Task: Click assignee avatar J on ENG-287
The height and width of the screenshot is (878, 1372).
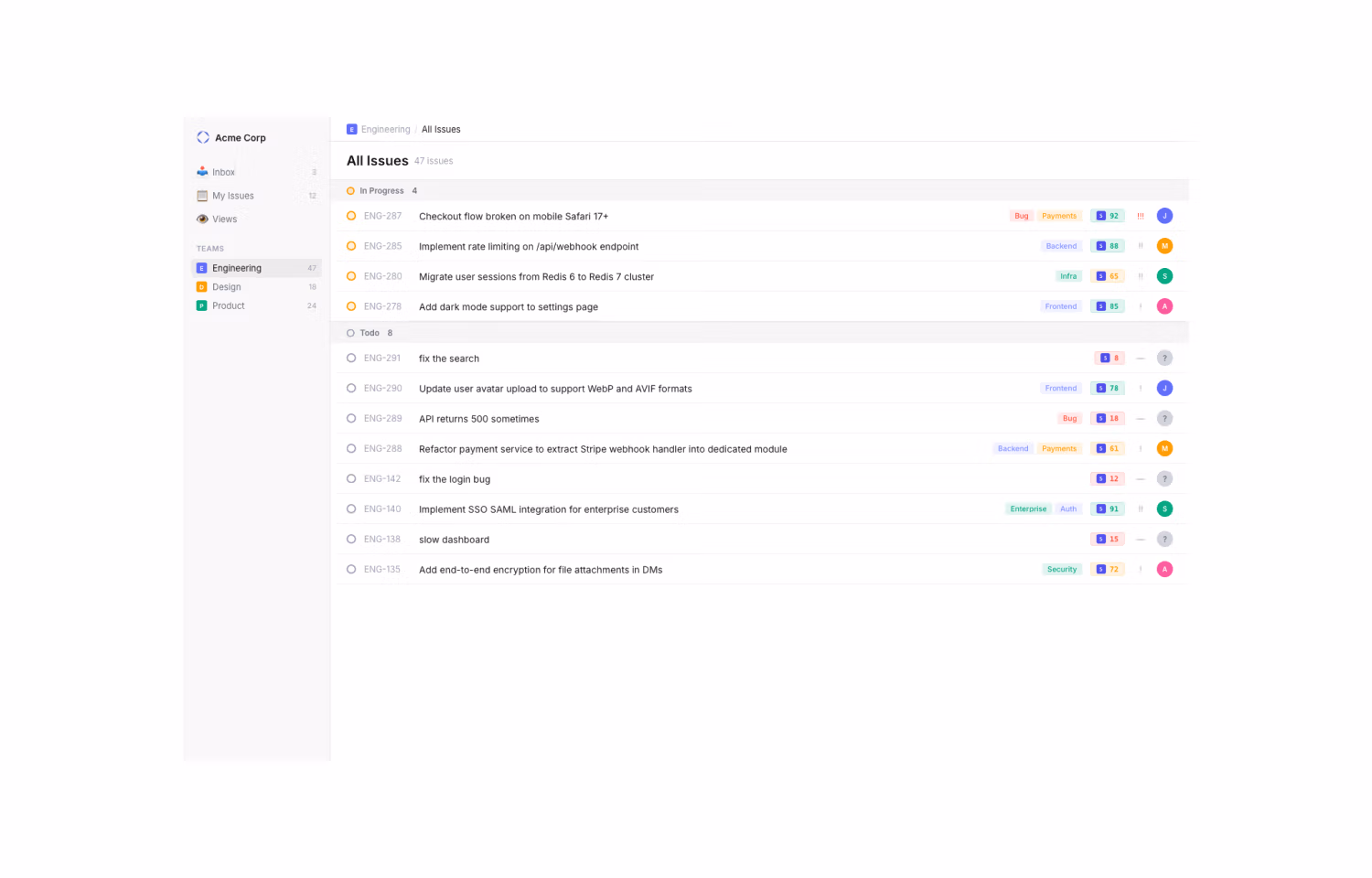Action: [x=1164, y=216]
